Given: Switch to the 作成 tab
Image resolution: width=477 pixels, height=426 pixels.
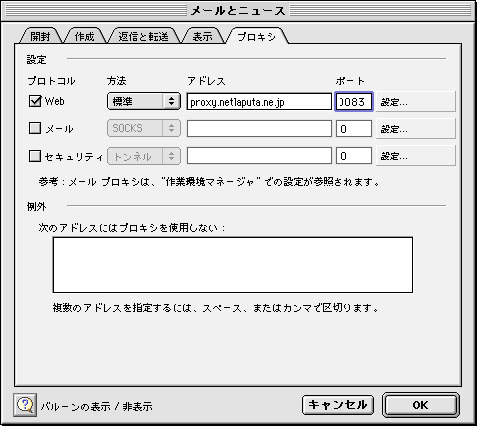Looking at the screenshot, I should tap(84, 36).
